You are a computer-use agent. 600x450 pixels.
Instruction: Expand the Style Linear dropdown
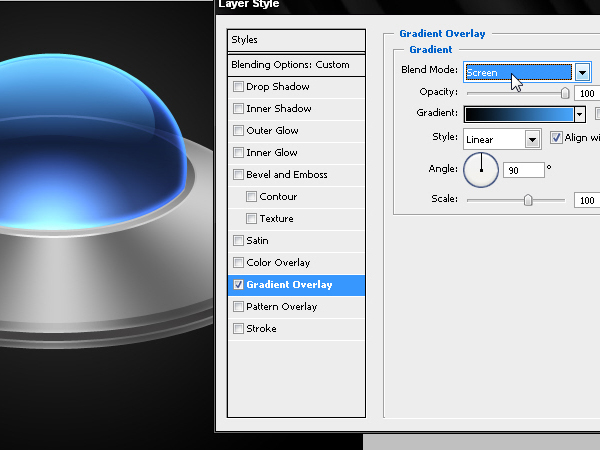532,139
